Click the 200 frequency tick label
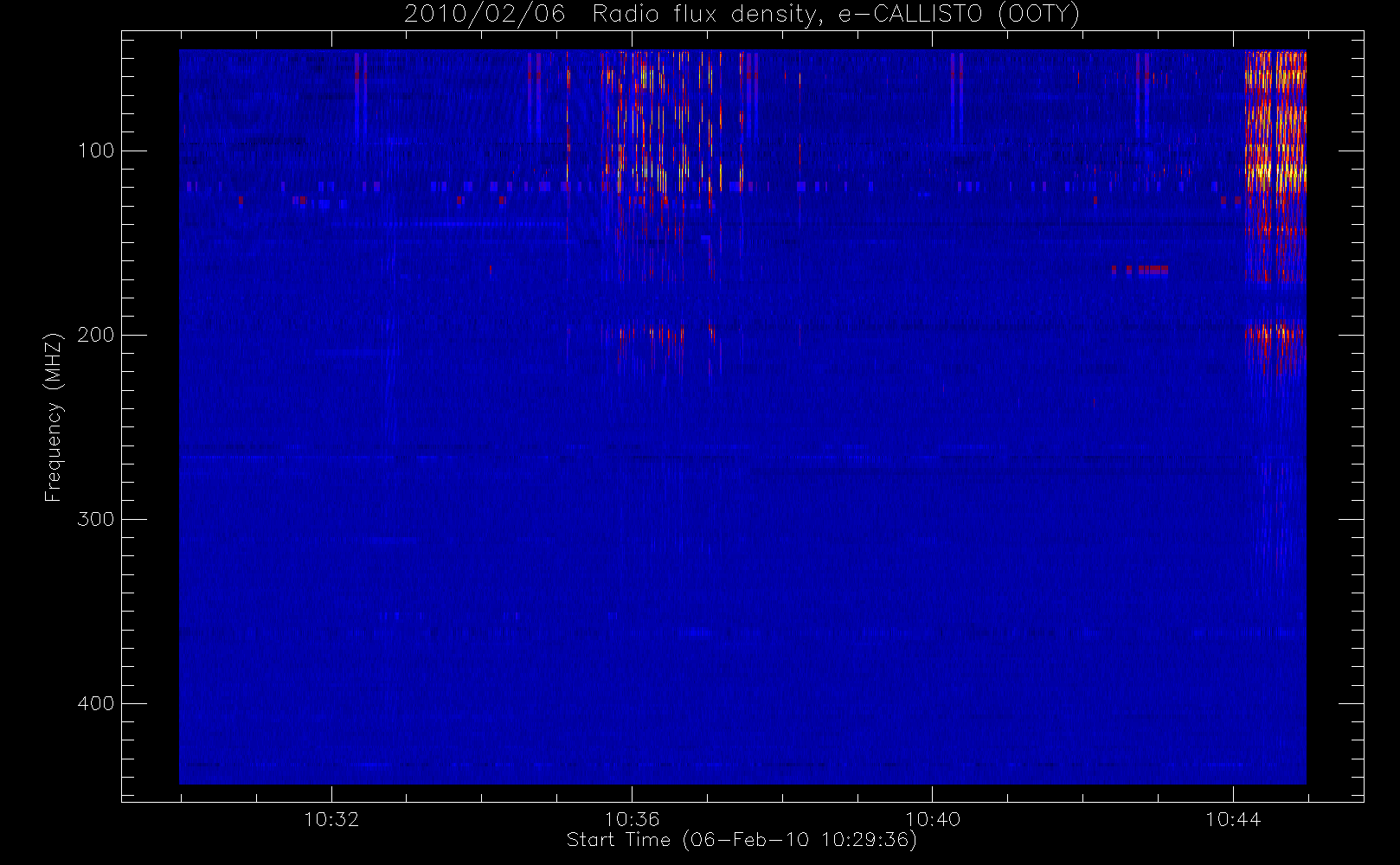 [x=96, y=335]
